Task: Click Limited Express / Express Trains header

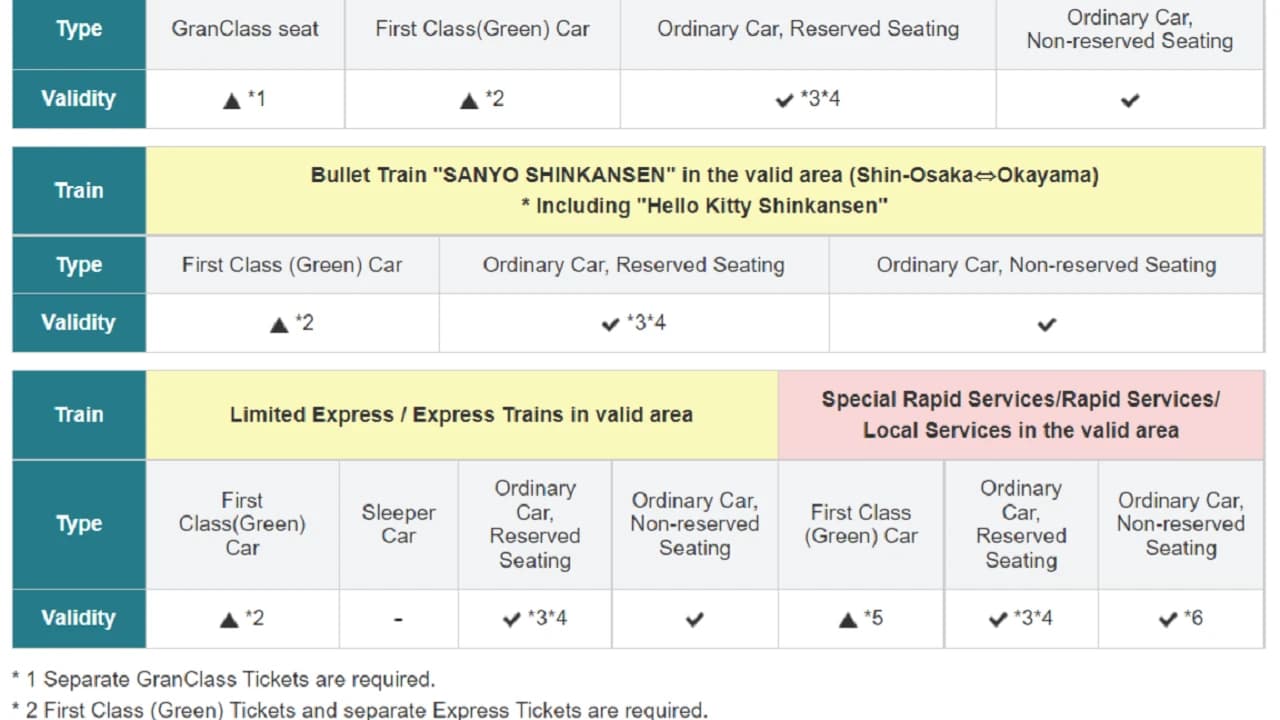Action: 461,414
